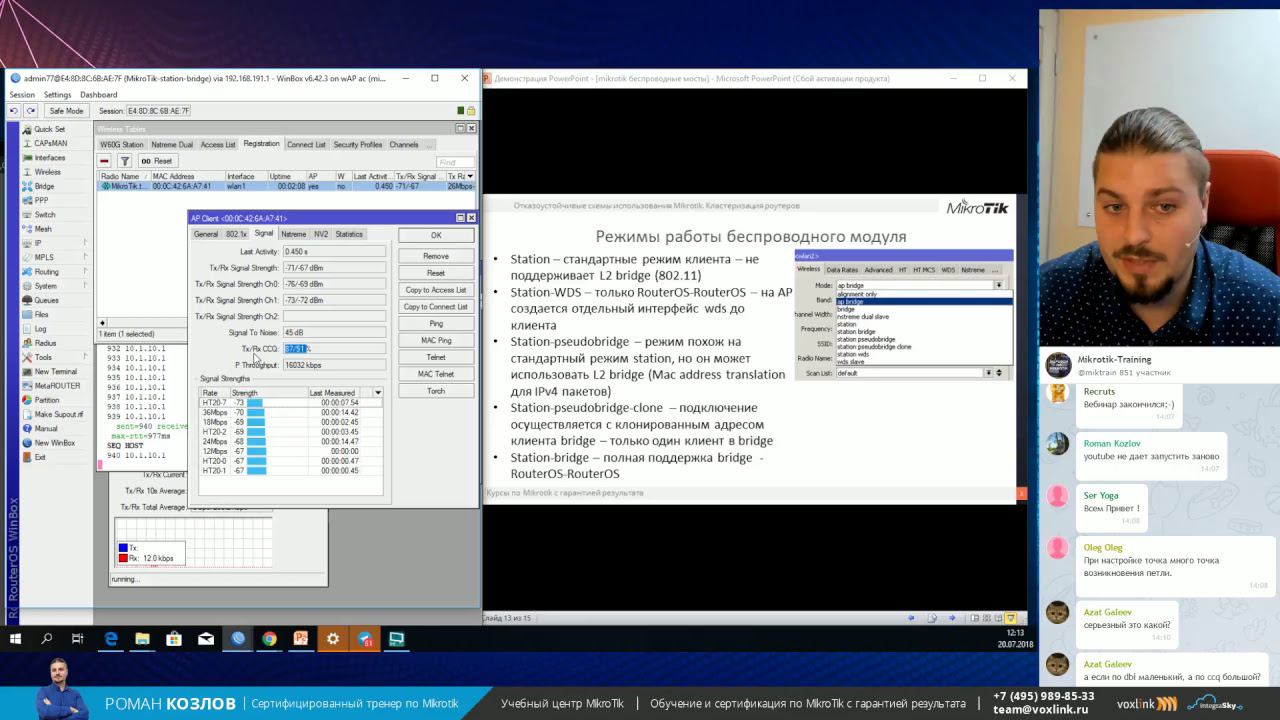This screenshot has width=1280, height=720.
Task: Open the Wireless sidebar item
Action: (48, 172)
